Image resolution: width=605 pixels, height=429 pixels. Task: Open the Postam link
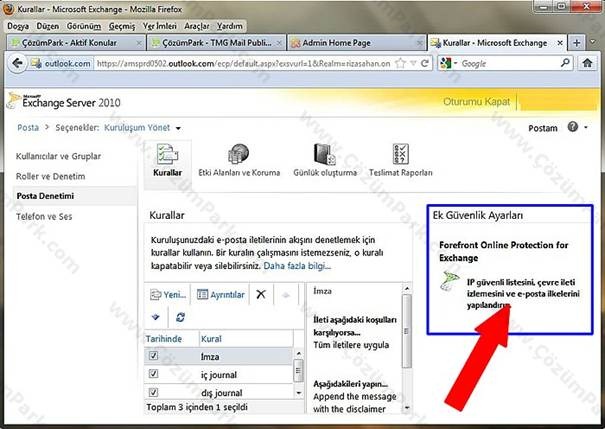click(x=542, y=128)
